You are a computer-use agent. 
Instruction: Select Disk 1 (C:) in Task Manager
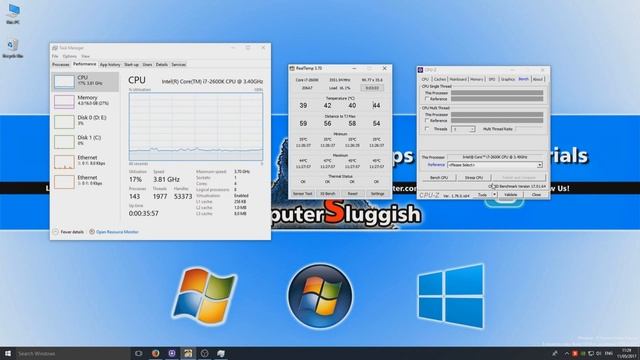coord(85,141)
